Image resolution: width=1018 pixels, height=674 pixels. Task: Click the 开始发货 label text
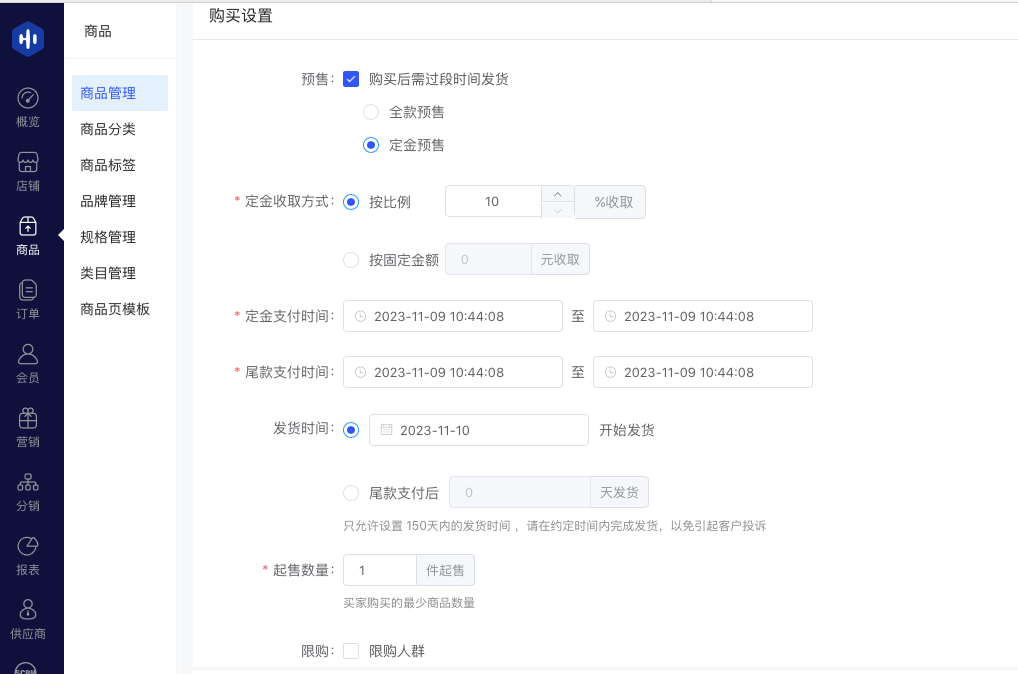click(x=627, y=430)
